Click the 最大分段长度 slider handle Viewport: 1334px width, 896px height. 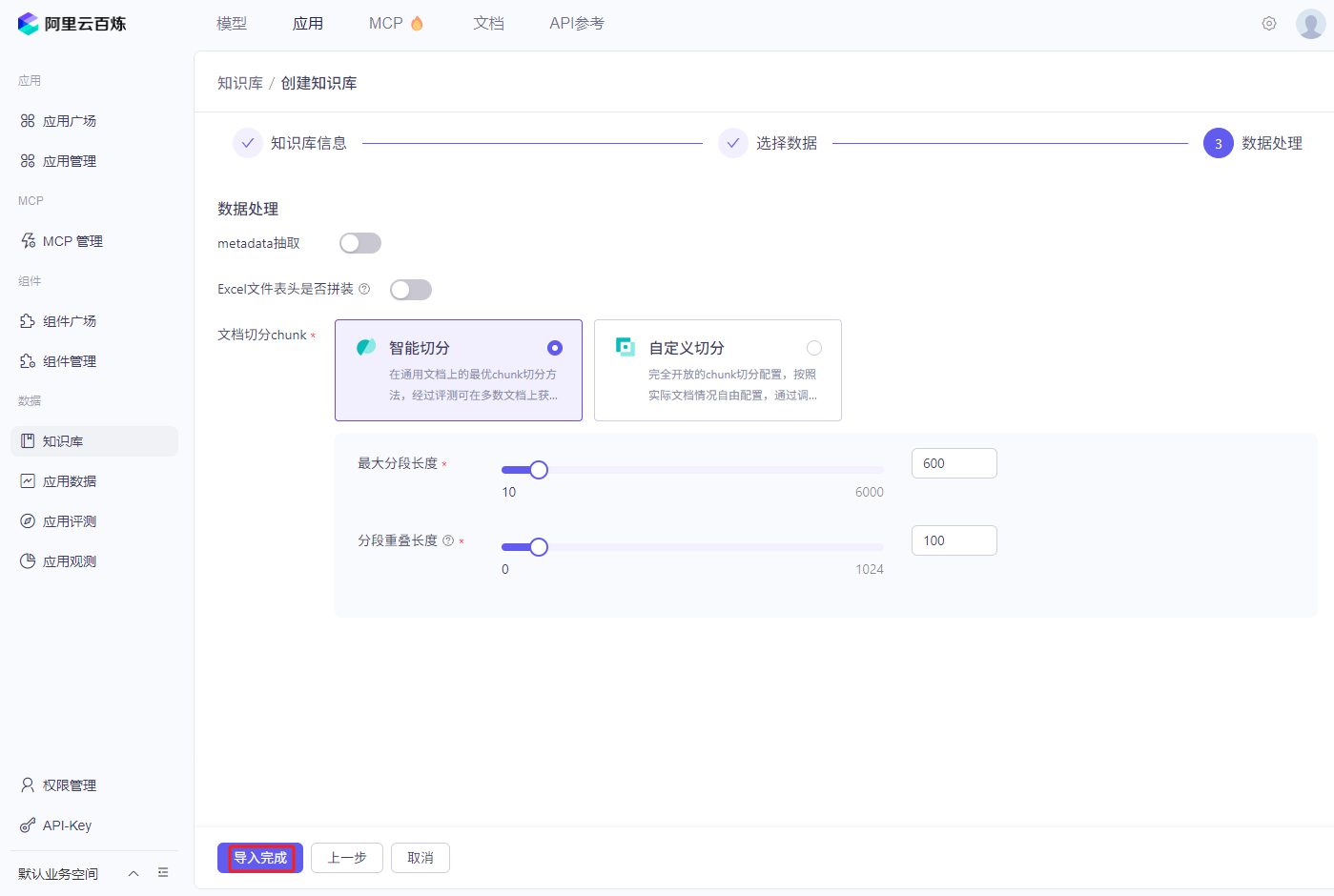(x=539, y=470)
